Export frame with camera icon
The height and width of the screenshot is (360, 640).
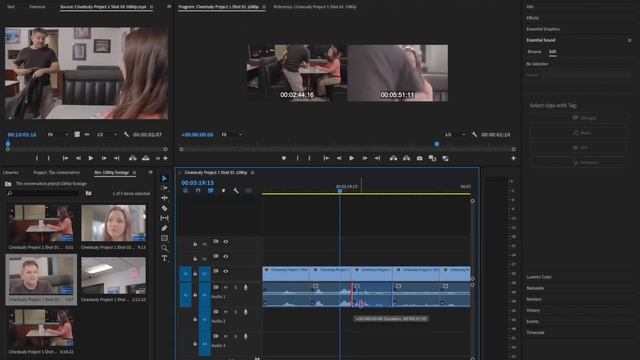[x=419, y=158]
